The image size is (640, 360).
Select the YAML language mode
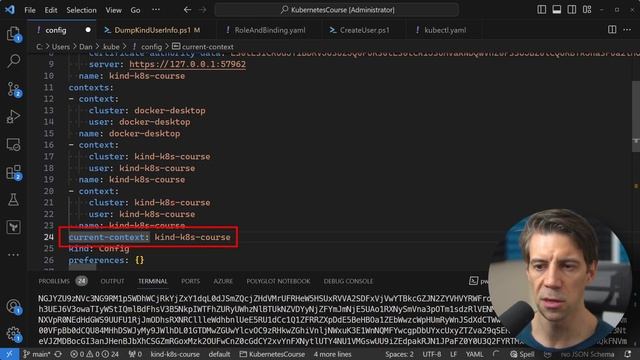pos(474,354)
